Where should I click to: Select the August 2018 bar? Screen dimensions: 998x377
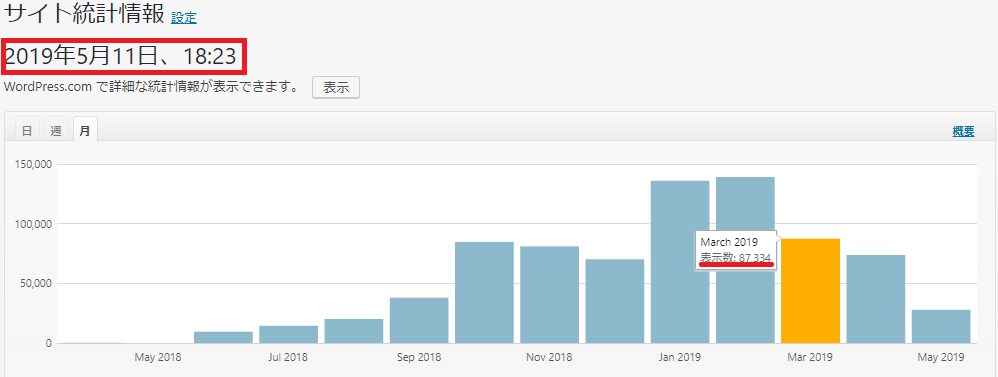pos(354,331)
